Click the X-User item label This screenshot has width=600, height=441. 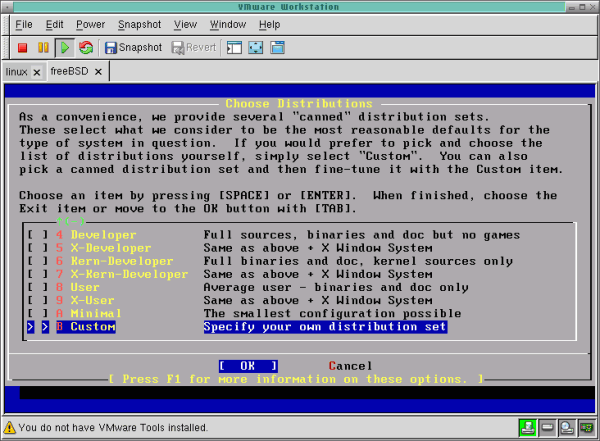tap(93, 301)
